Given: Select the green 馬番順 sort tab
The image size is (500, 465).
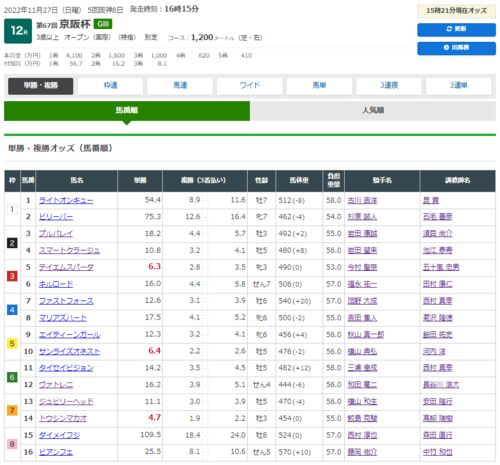Looking at the screenshot, I should click(127, 111).
